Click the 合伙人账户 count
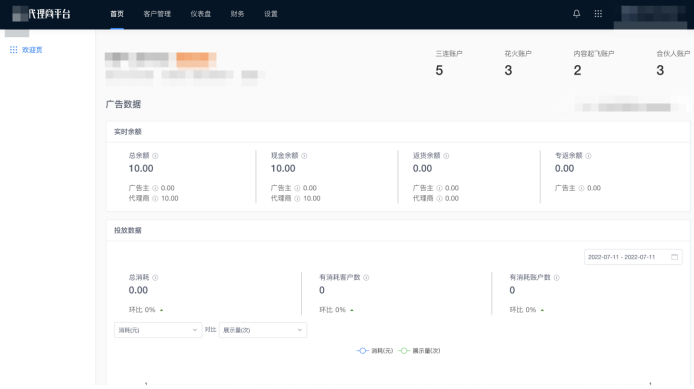694x389 pixels. [660, 70]
